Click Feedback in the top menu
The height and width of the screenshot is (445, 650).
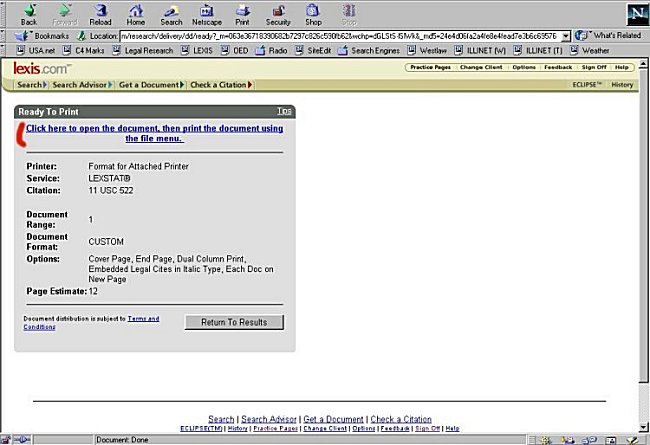pos(558,67)
